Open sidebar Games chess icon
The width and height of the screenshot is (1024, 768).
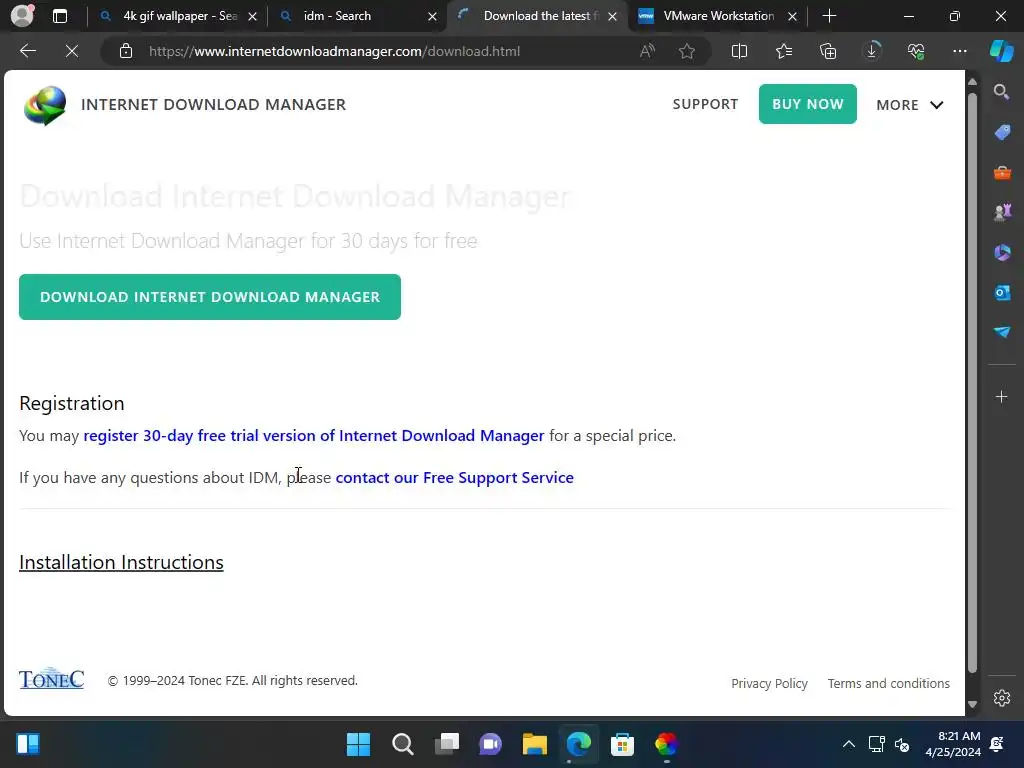point(1002,212)
